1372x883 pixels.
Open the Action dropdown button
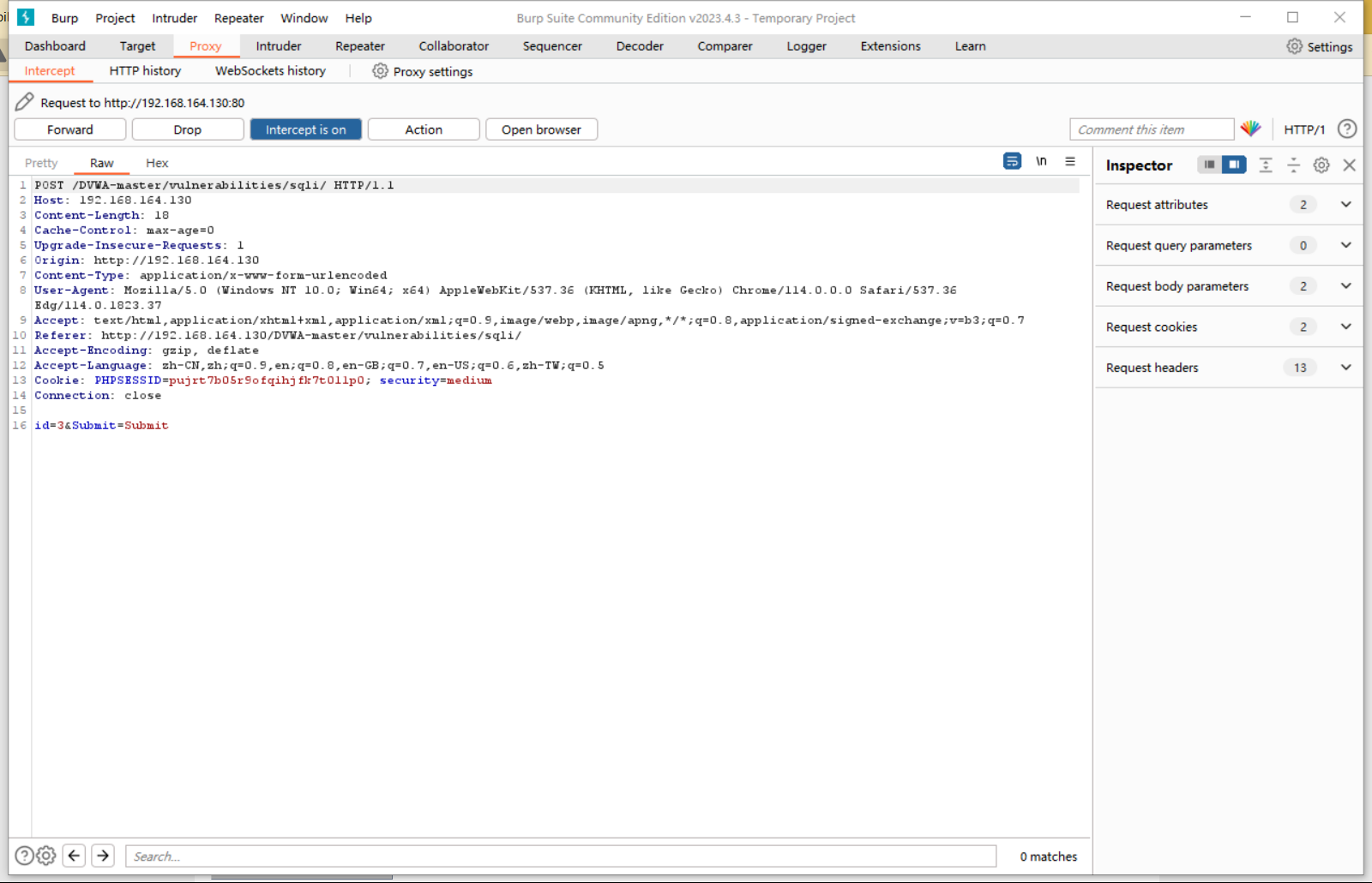point(424,129)
